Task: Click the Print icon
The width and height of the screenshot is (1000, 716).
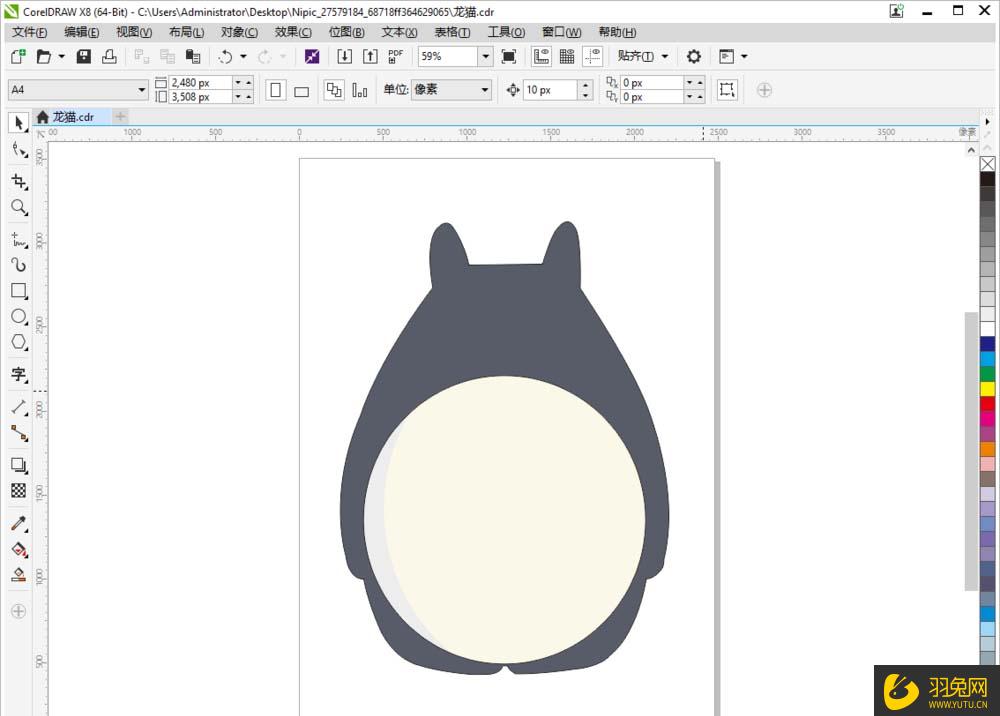Action: pyautogui.click(x=109, y=57)
